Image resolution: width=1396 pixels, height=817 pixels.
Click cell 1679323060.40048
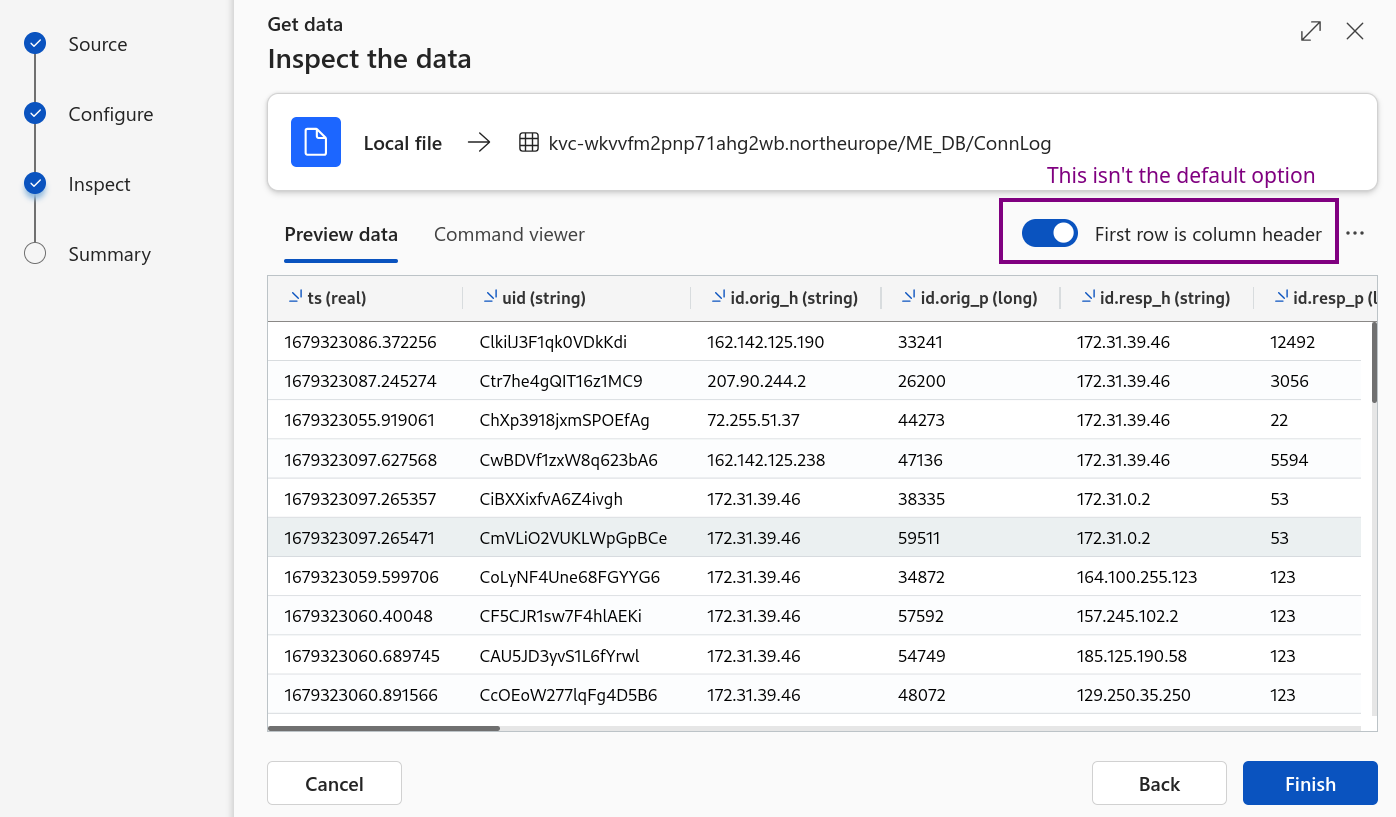point(358,616)
